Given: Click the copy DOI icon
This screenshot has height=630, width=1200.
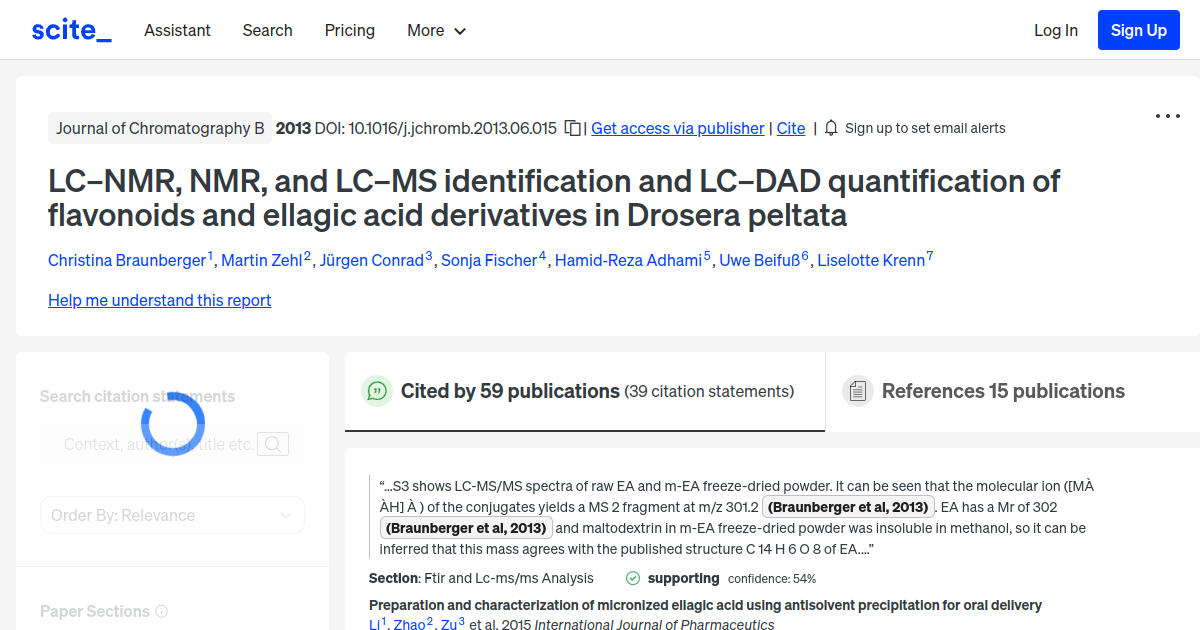Looking at the screenshot, I should tap(572, 128).
